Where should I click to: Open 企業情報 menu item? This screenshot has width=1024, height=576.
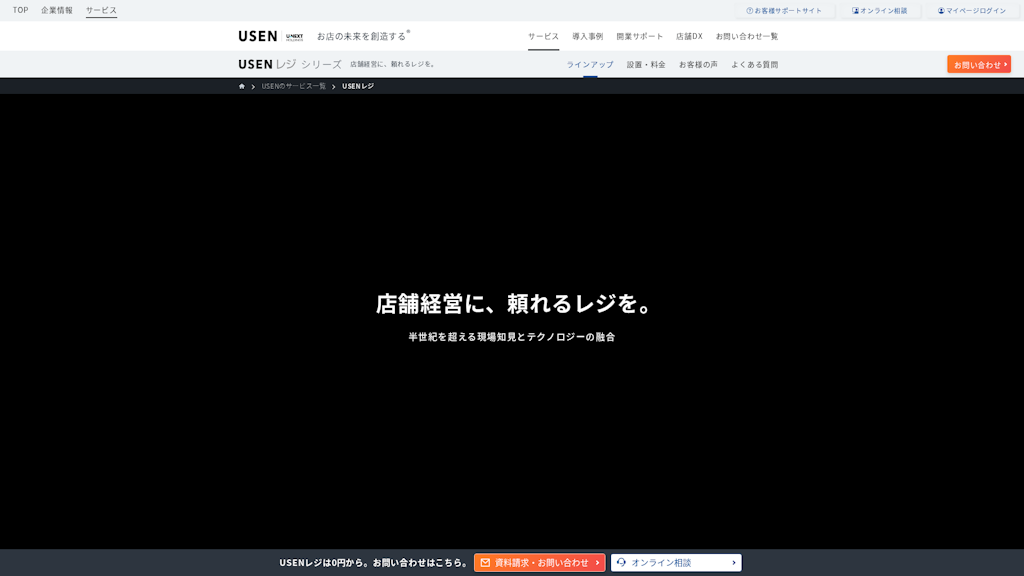coord(57,10)
